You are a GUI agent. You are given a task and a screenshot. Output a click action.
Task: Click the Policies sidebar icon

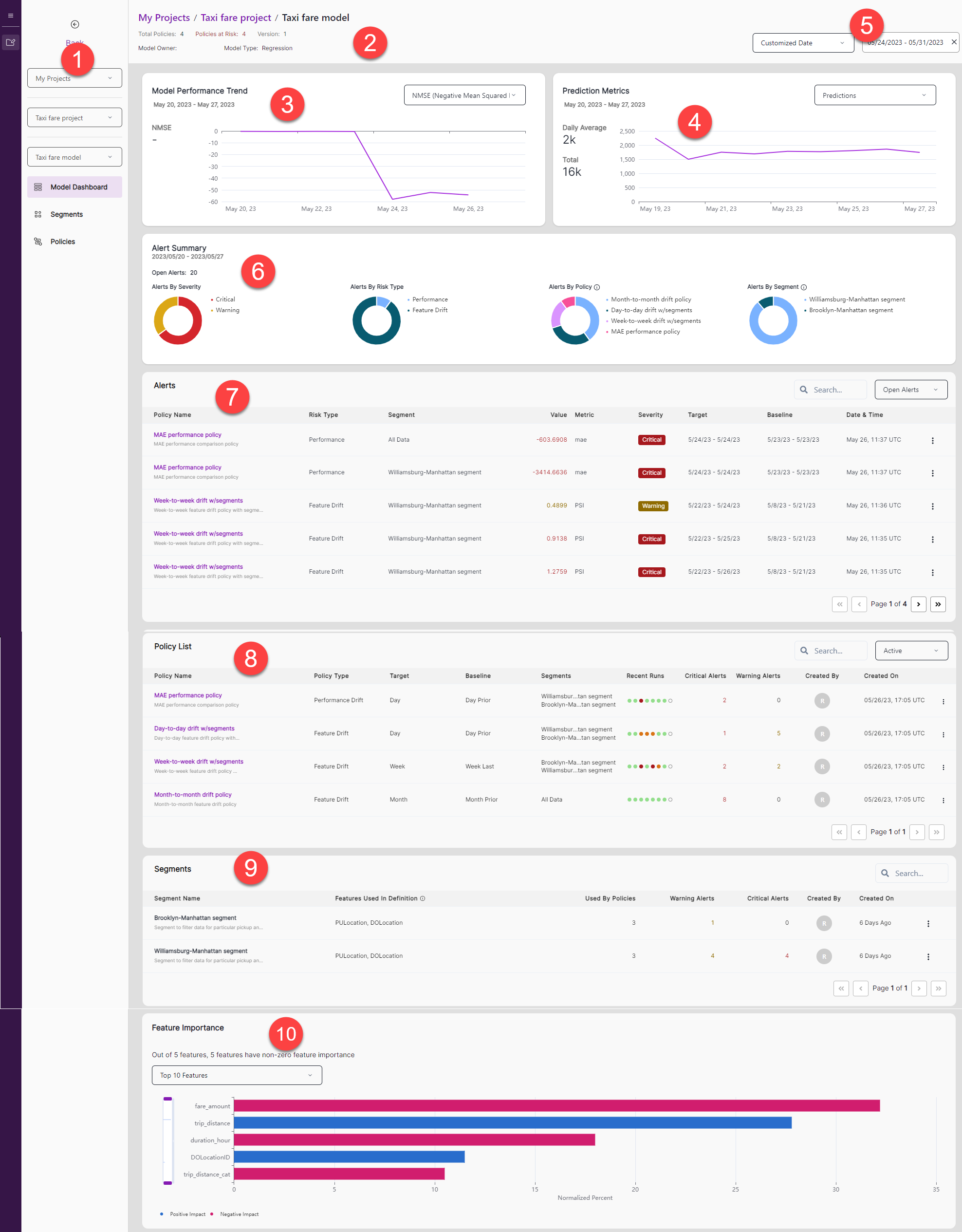pyautogui.click(x=38, y=242)
